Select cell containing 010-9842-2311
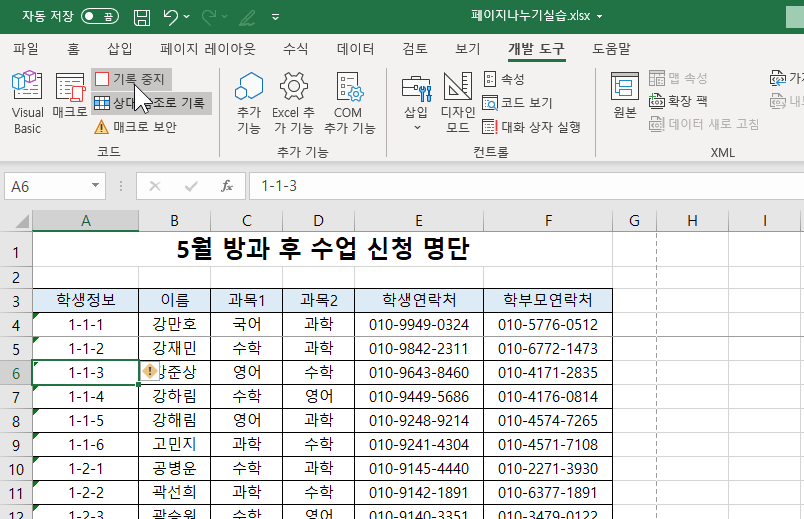 (418, 349)
